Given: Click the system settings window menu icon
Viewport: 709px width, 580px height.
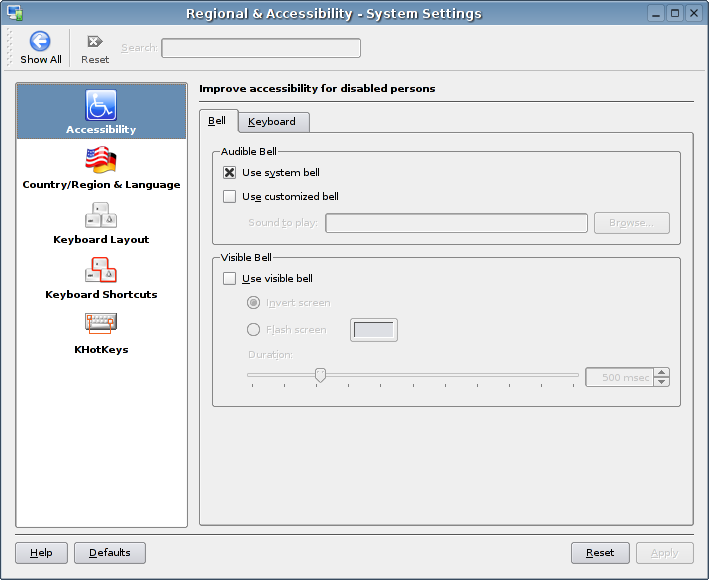Looking at the screenshot, I should point(15,13).
